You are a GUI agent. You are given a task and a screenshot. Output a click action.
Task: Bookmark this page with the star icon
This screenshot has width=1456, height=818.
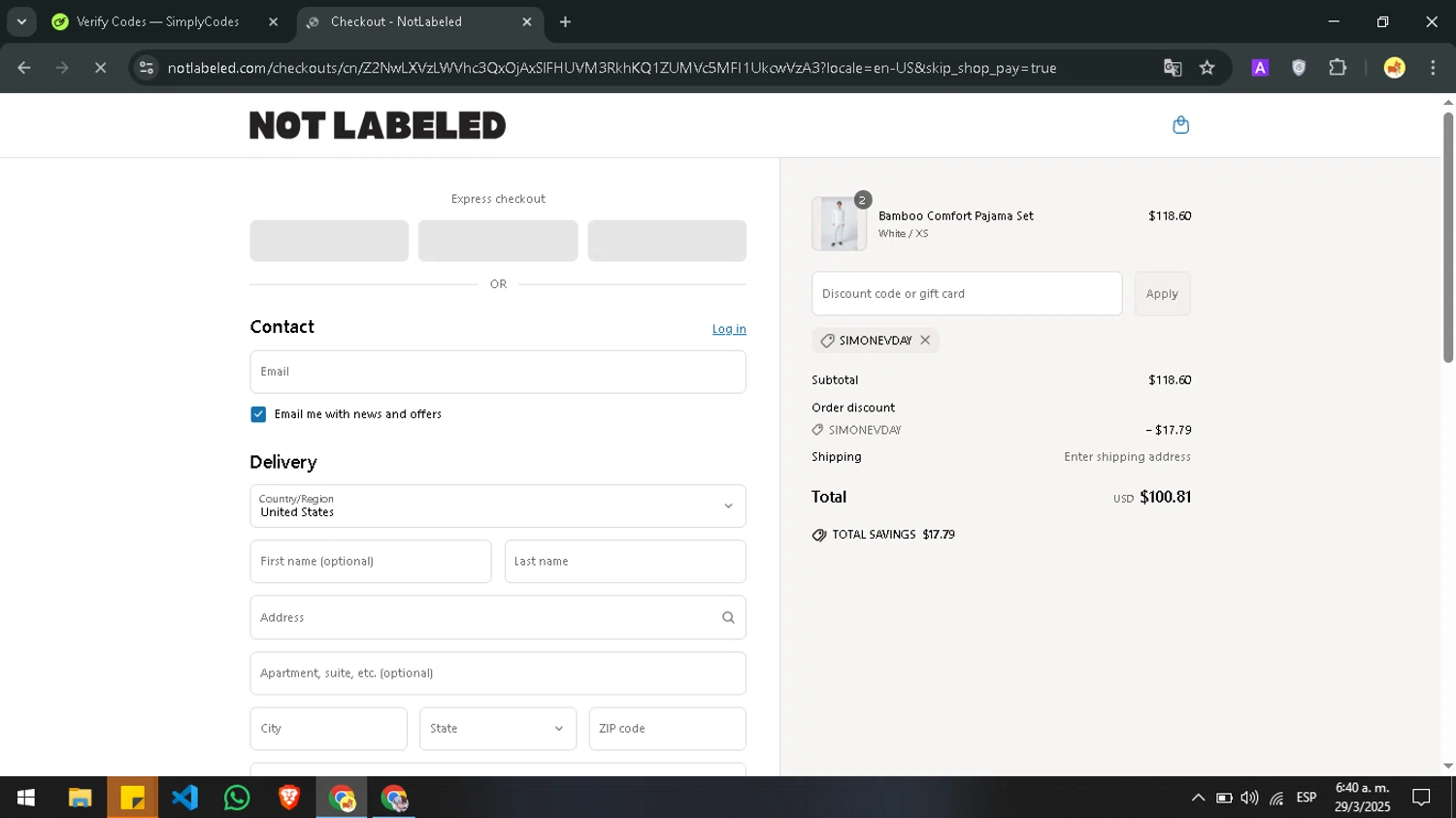[x=1207, y=68]
